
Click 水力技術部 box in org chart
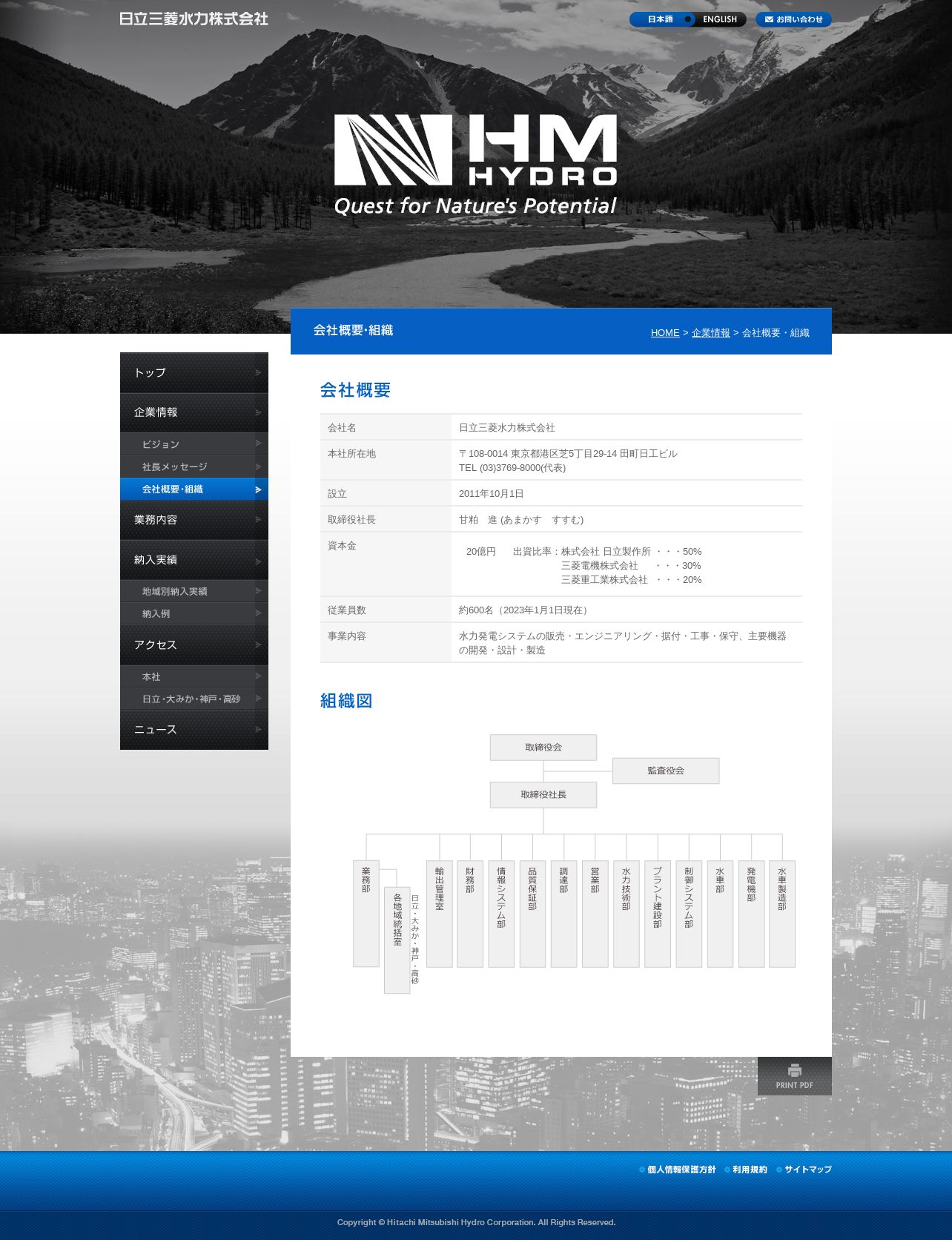627,914
